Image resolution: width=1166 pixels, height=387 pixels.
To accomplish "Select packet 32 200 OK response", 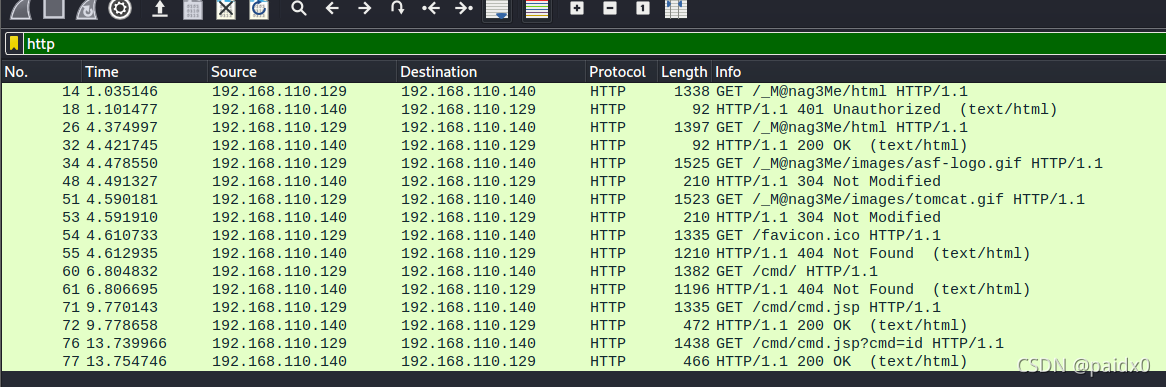I will 583,145.
